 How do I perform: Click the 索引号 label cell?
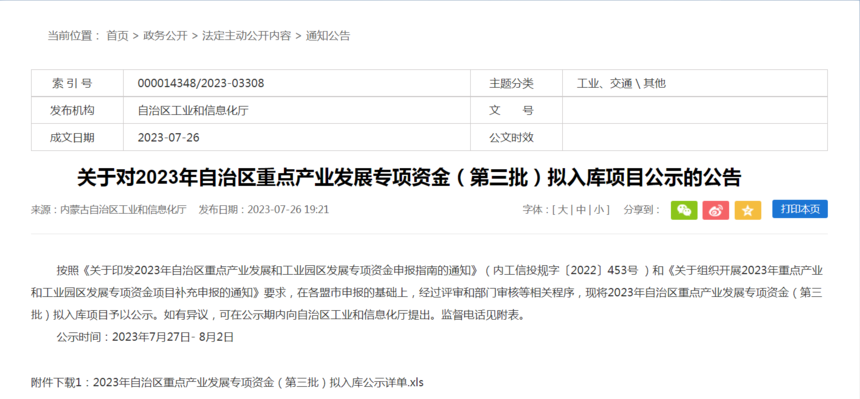click(77, 83)
